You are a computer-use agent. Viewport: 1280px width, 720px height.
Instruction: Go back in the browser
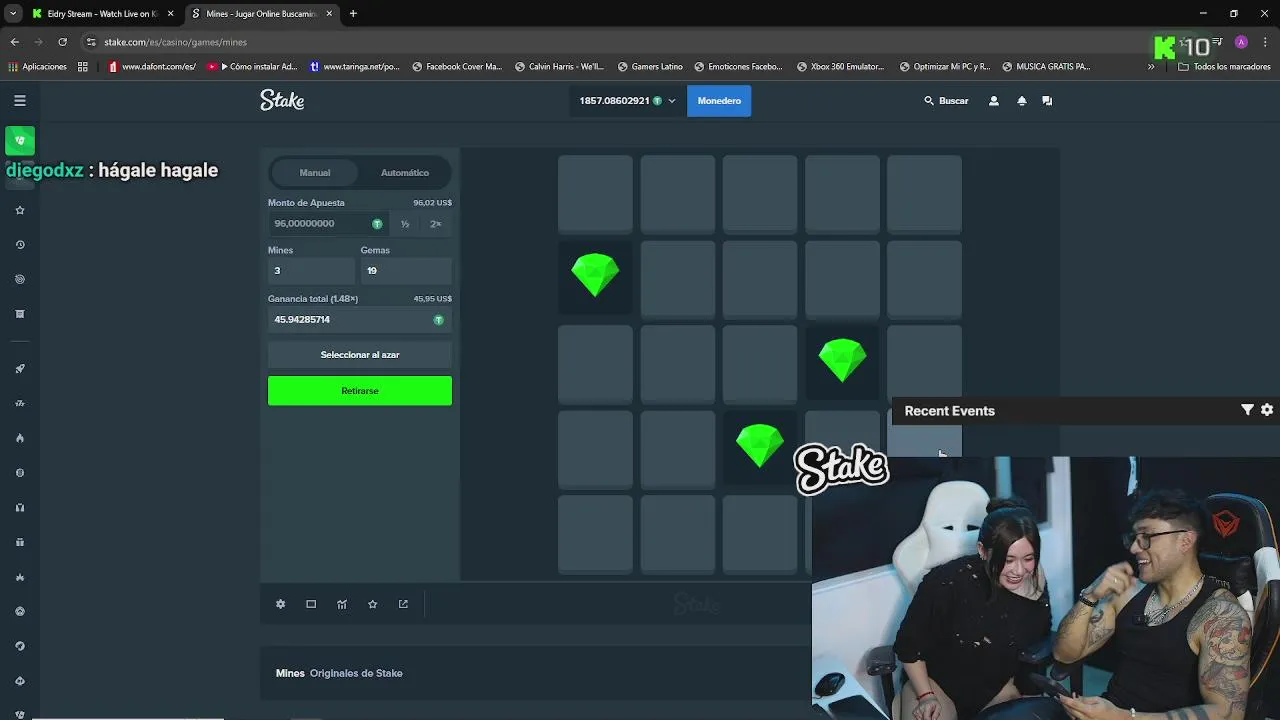[14, 42]
